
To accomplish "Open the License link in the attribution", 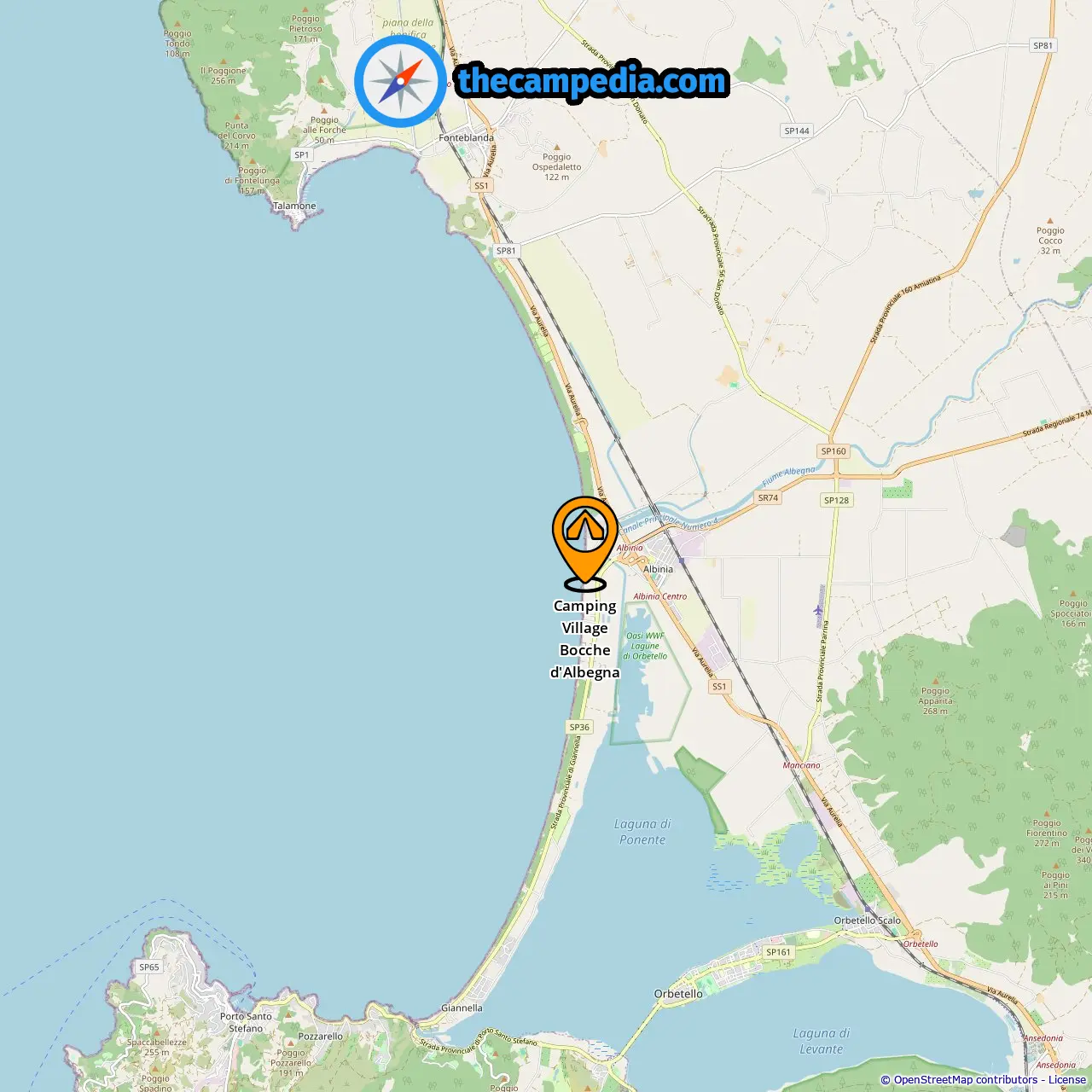I will coord(1067,1079).
